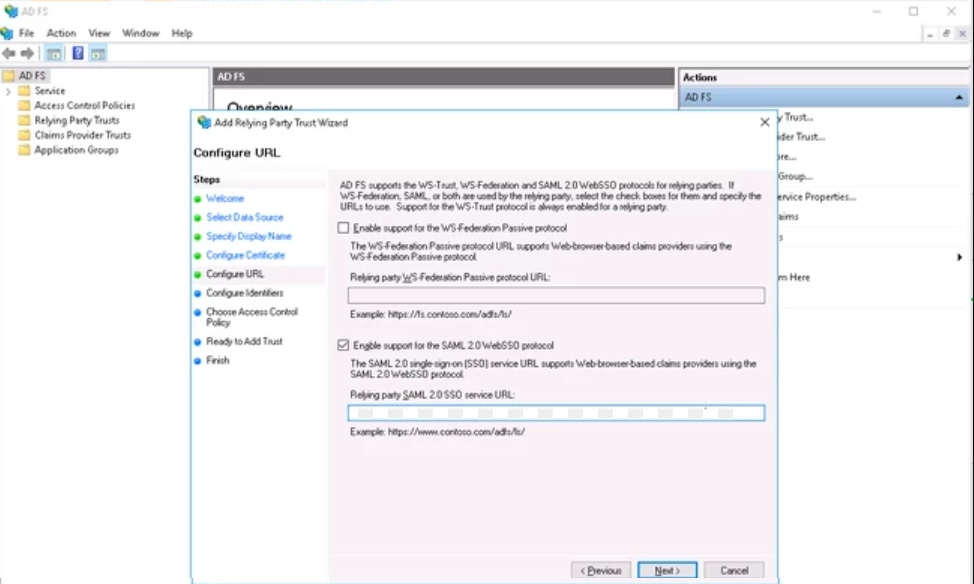Click the "Relying party SAML 2.0 SSO service URL:" label
This screenshot has height=584, width=974.
pos(432,395)
